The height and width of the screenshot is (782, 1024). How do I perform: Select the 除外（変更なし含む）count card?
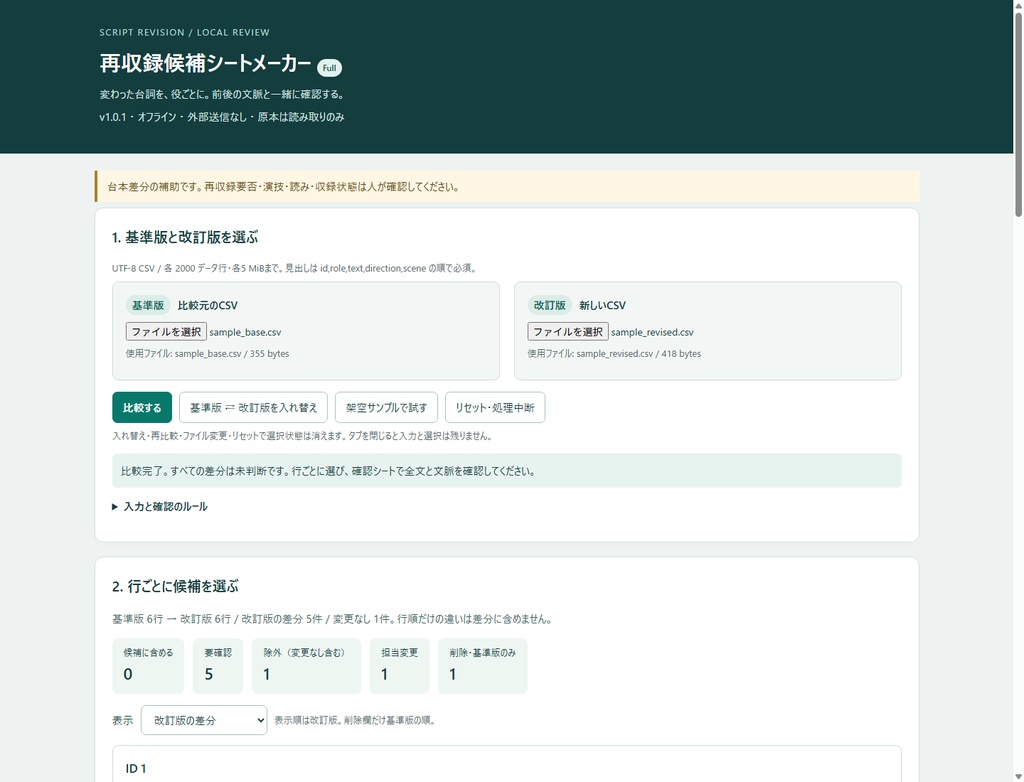point(306,666)
